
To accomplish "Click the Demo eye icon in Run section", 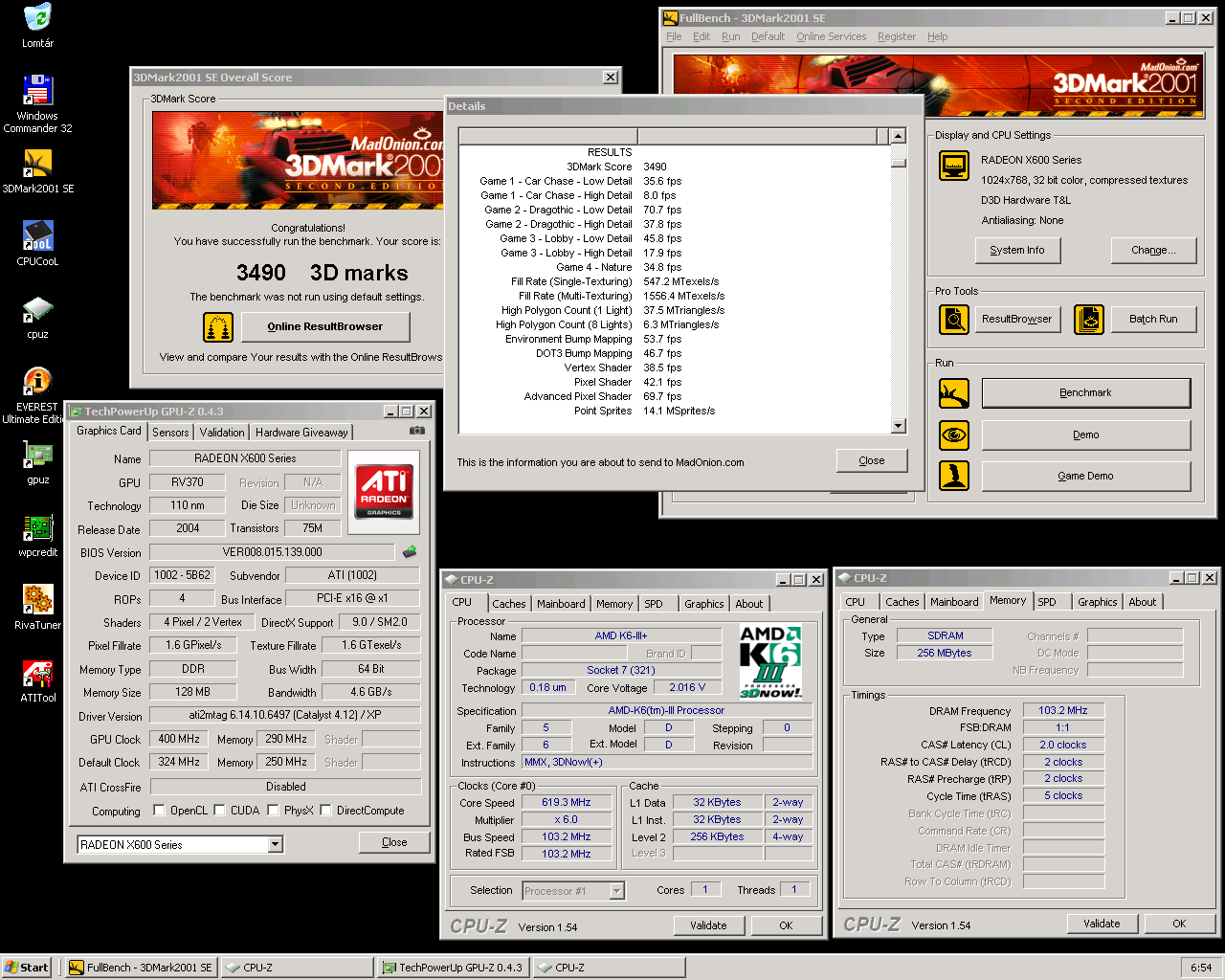I will (x=954, y=434).
